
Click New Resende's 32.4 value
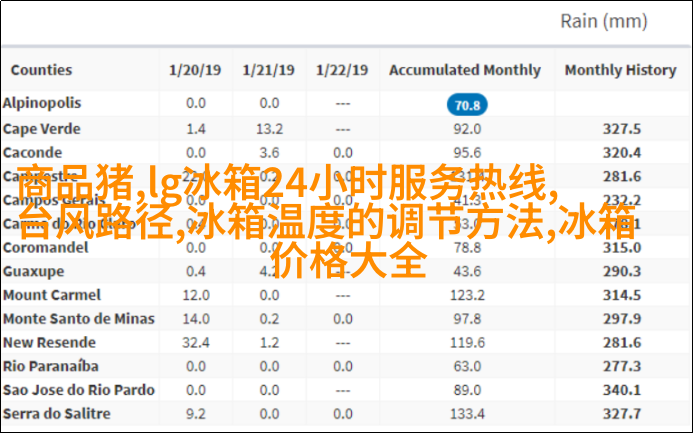pyautogui.click(x=196, y=342)
